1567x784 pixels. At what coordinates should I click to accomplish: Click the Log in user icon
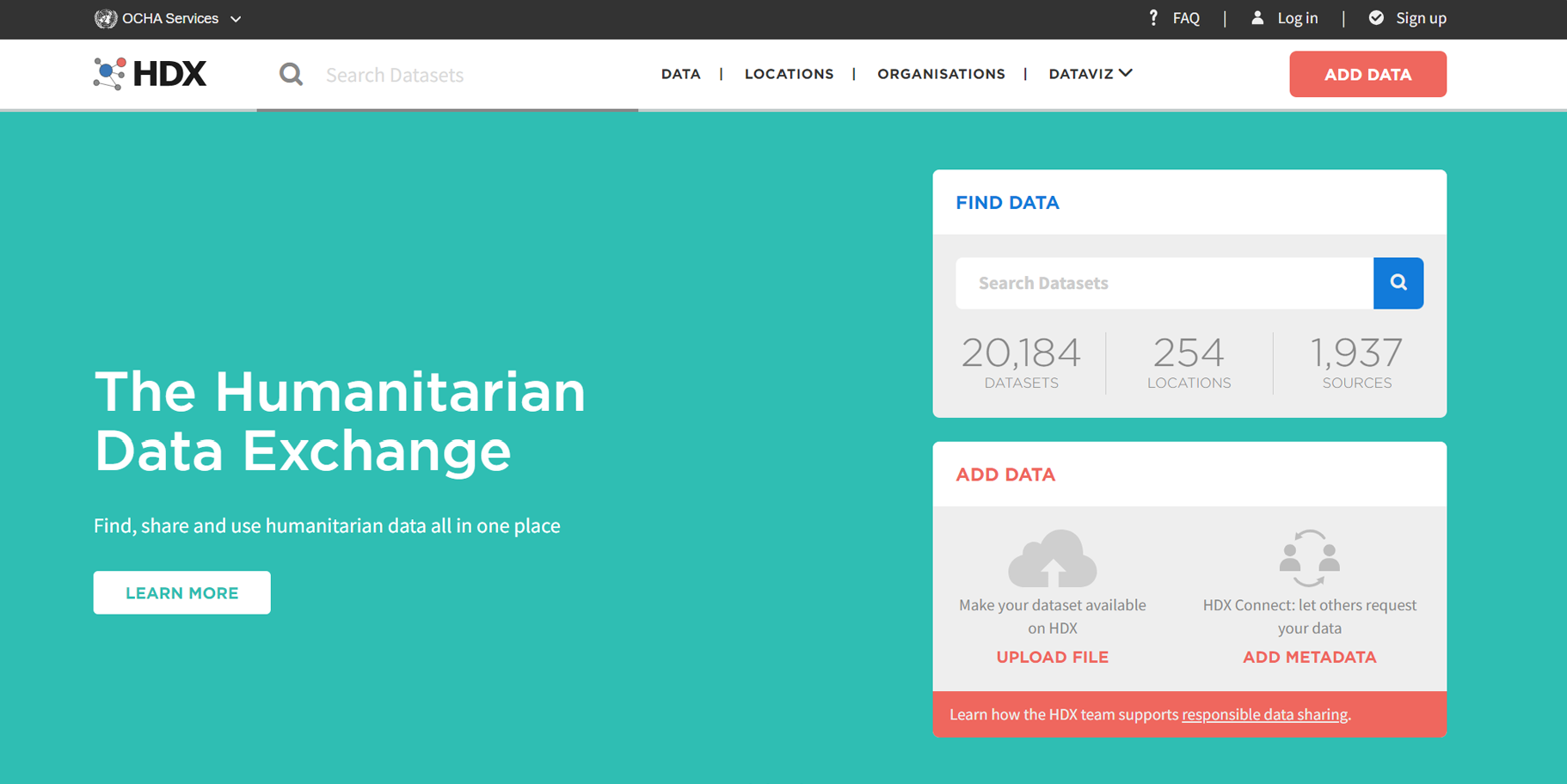click(x=1257, y=18)
